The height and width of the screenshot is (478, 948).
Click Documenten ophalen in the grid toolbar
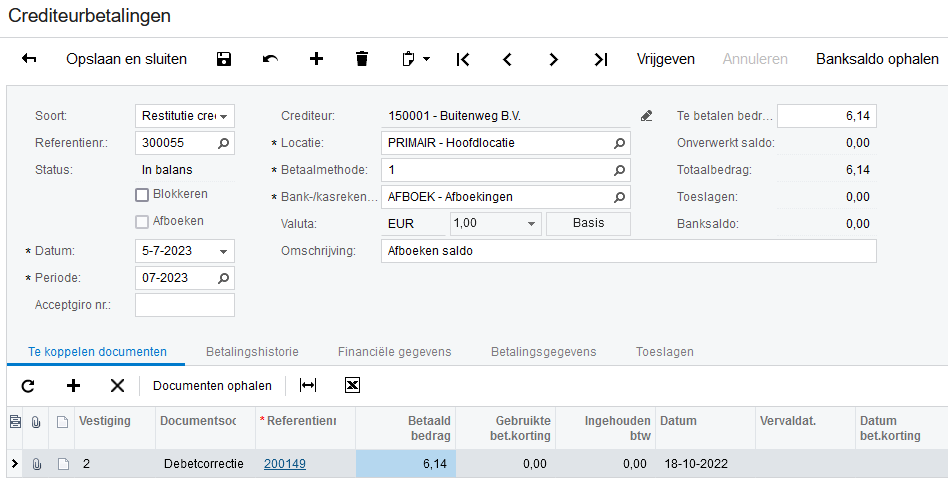(x=212, y=386)
